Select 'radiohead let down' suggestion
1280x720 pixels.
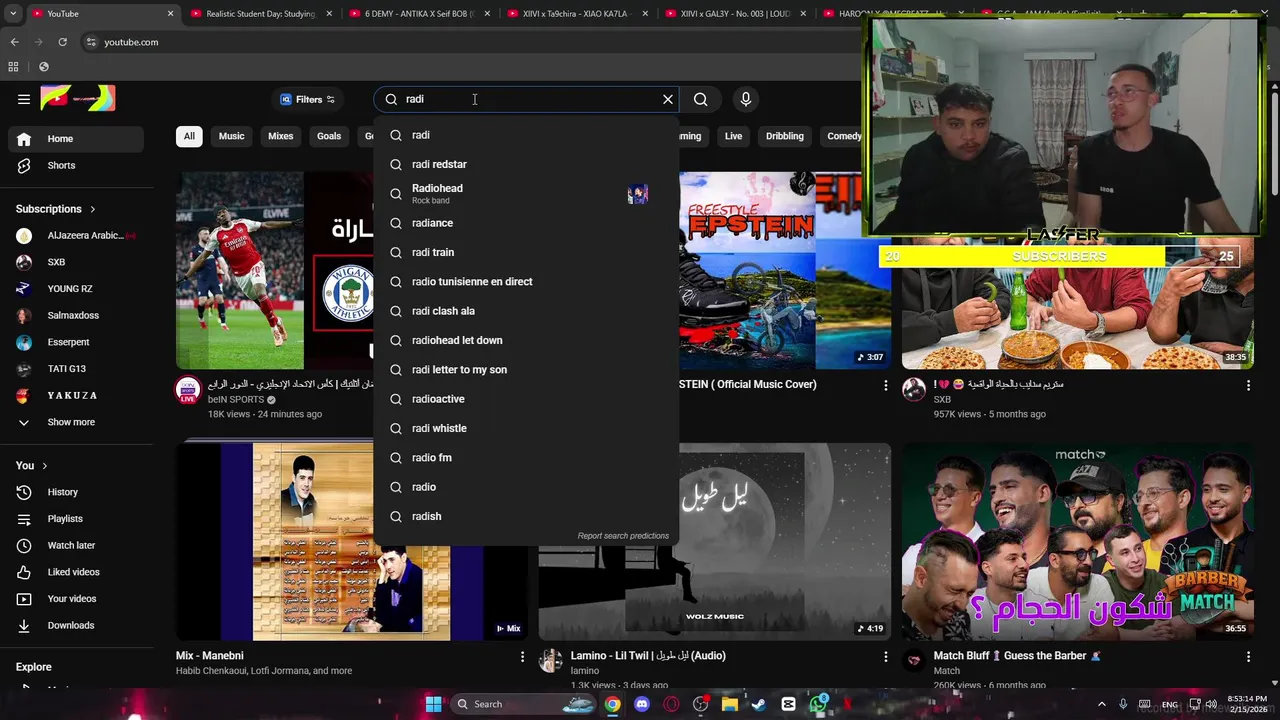(527, 340)
